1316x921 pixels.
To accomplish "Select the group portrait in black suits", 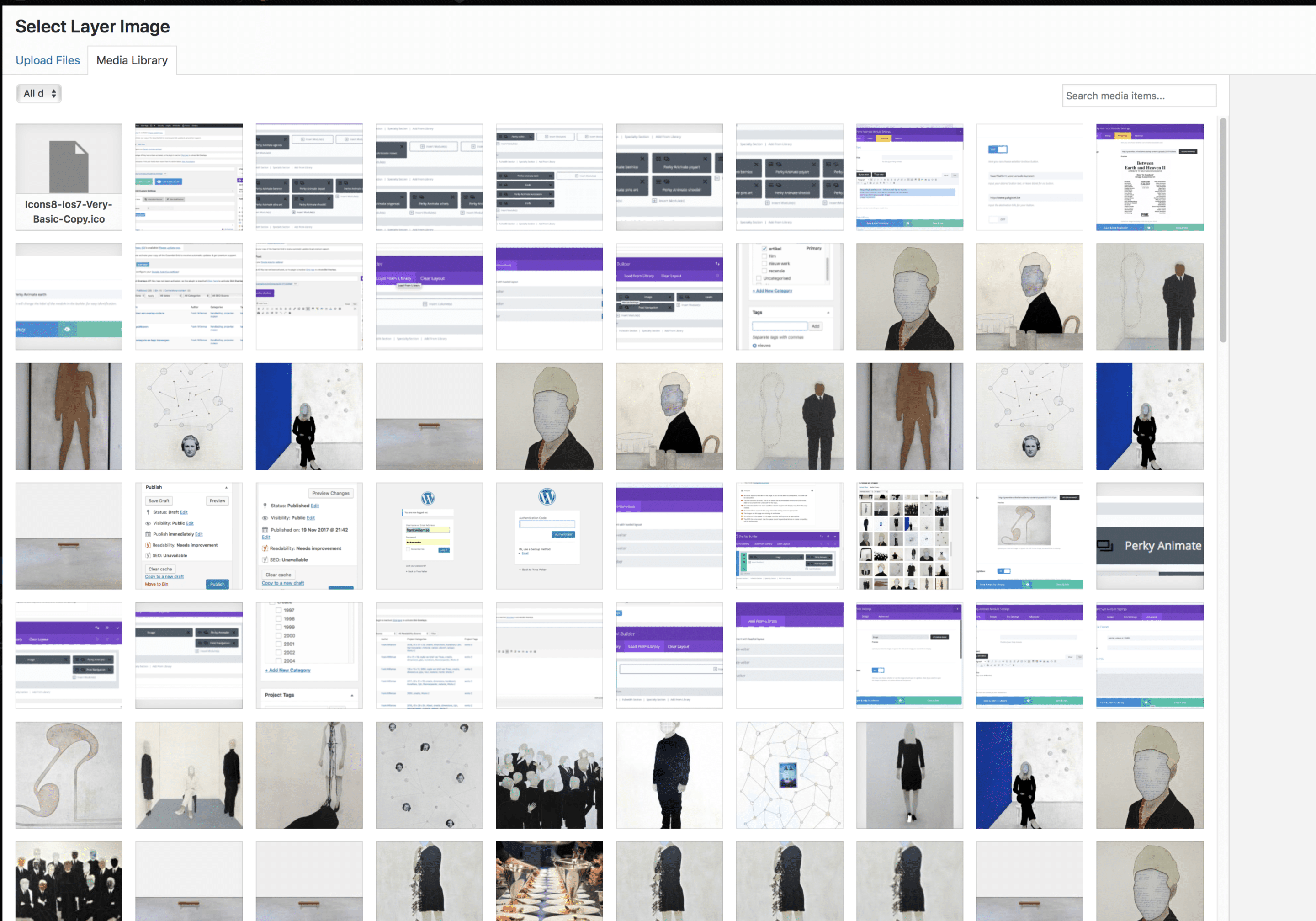I will pyautogui.click(x=69, y=881).
